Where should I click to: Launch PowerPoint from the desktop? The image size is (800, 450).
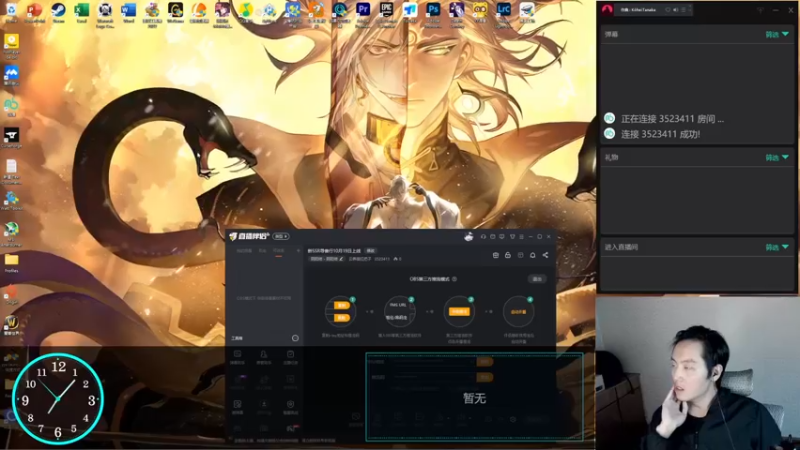[34, 11]
